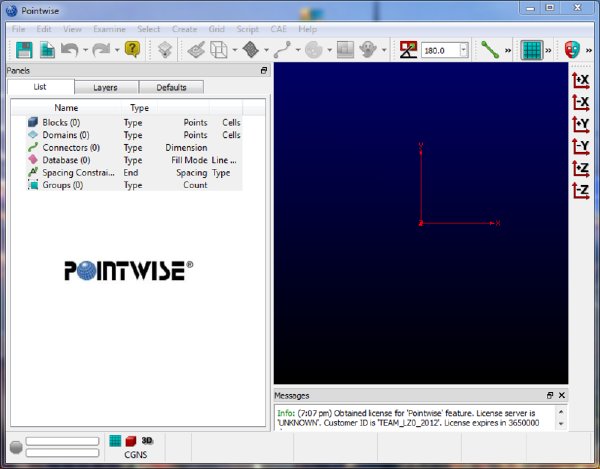Open the Script menu
Viewport: 600px width, 469px height.
tap(248, 29)
